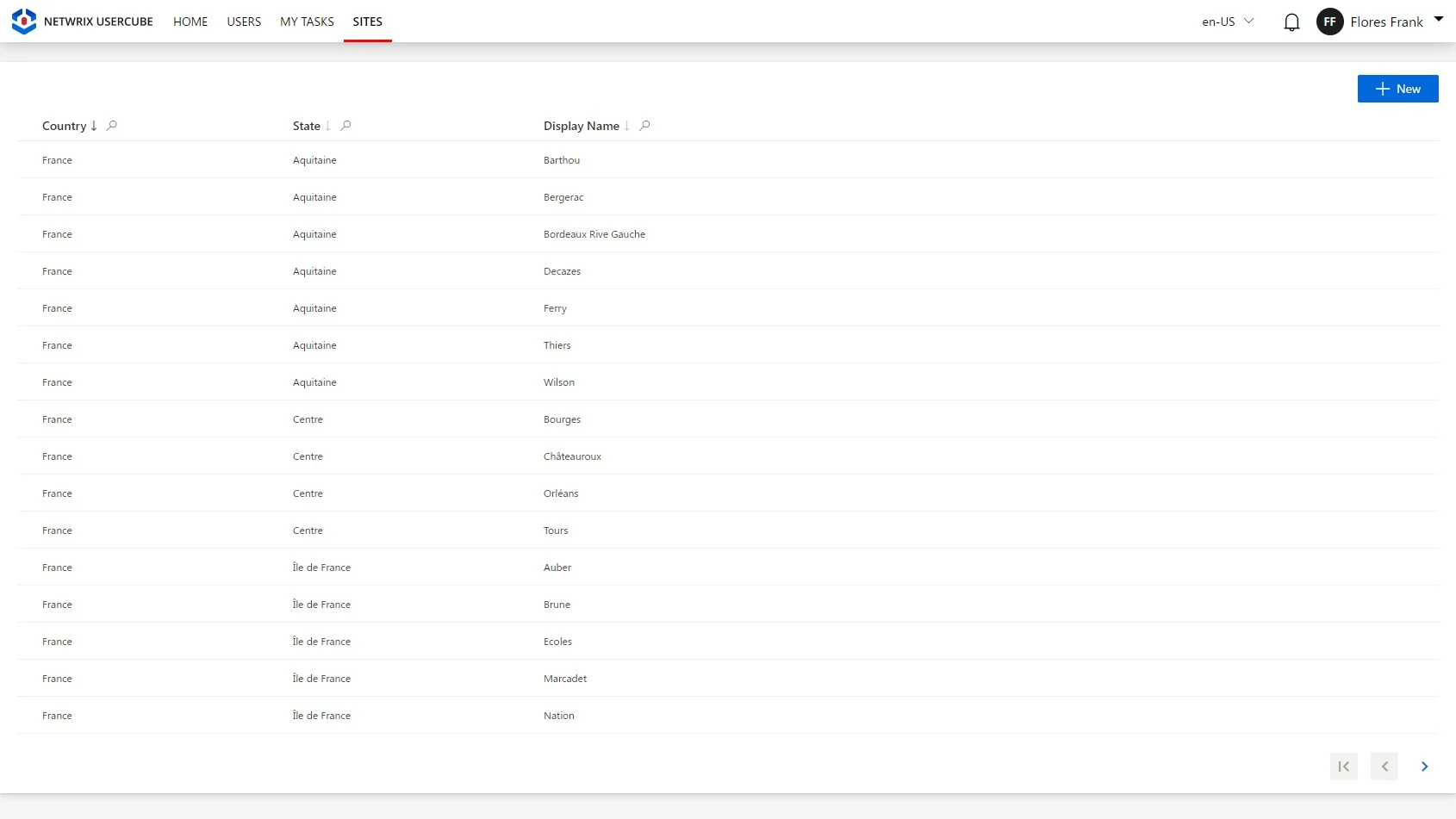Sort by Country column arrow
Viewport: 1456px width, 819px height.
point(94,126)
